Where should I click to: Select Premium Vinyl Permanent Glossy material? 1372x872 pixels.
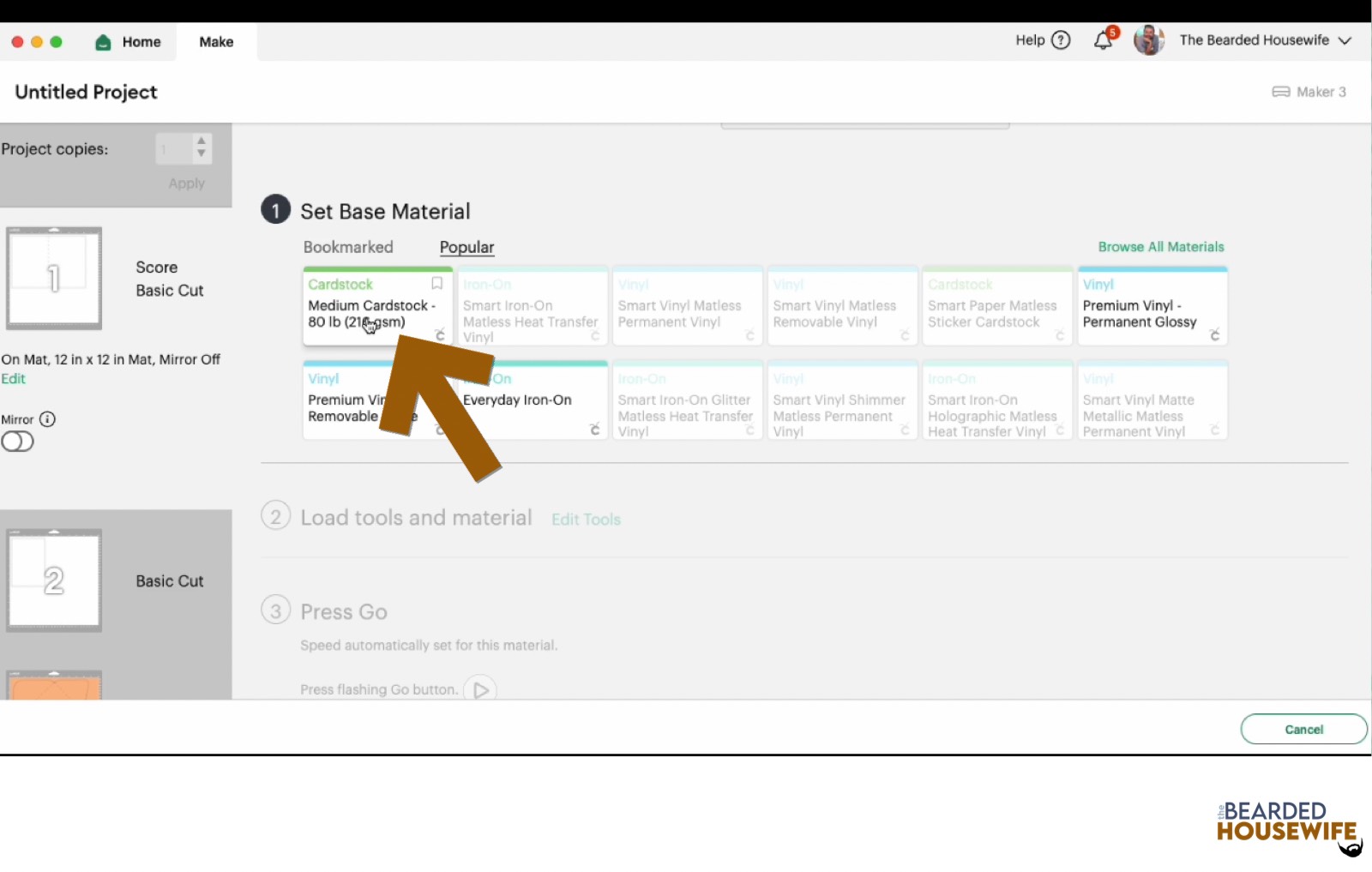pos(1152,306)
